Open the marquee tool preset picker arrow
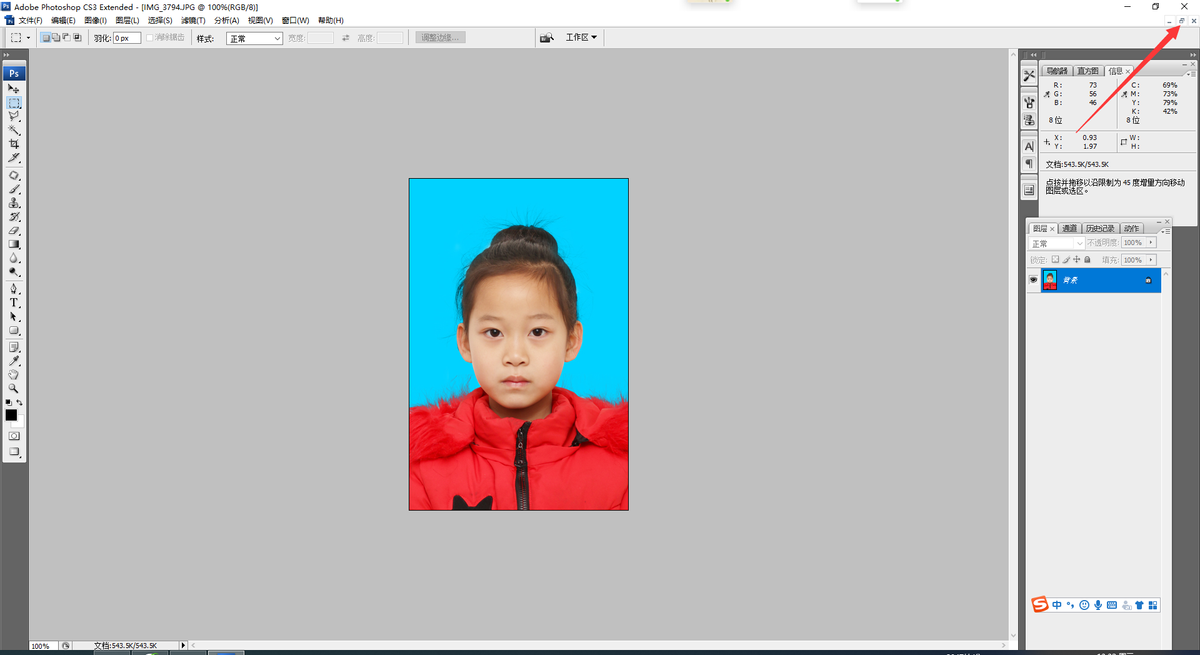 (x=28, y=38)
